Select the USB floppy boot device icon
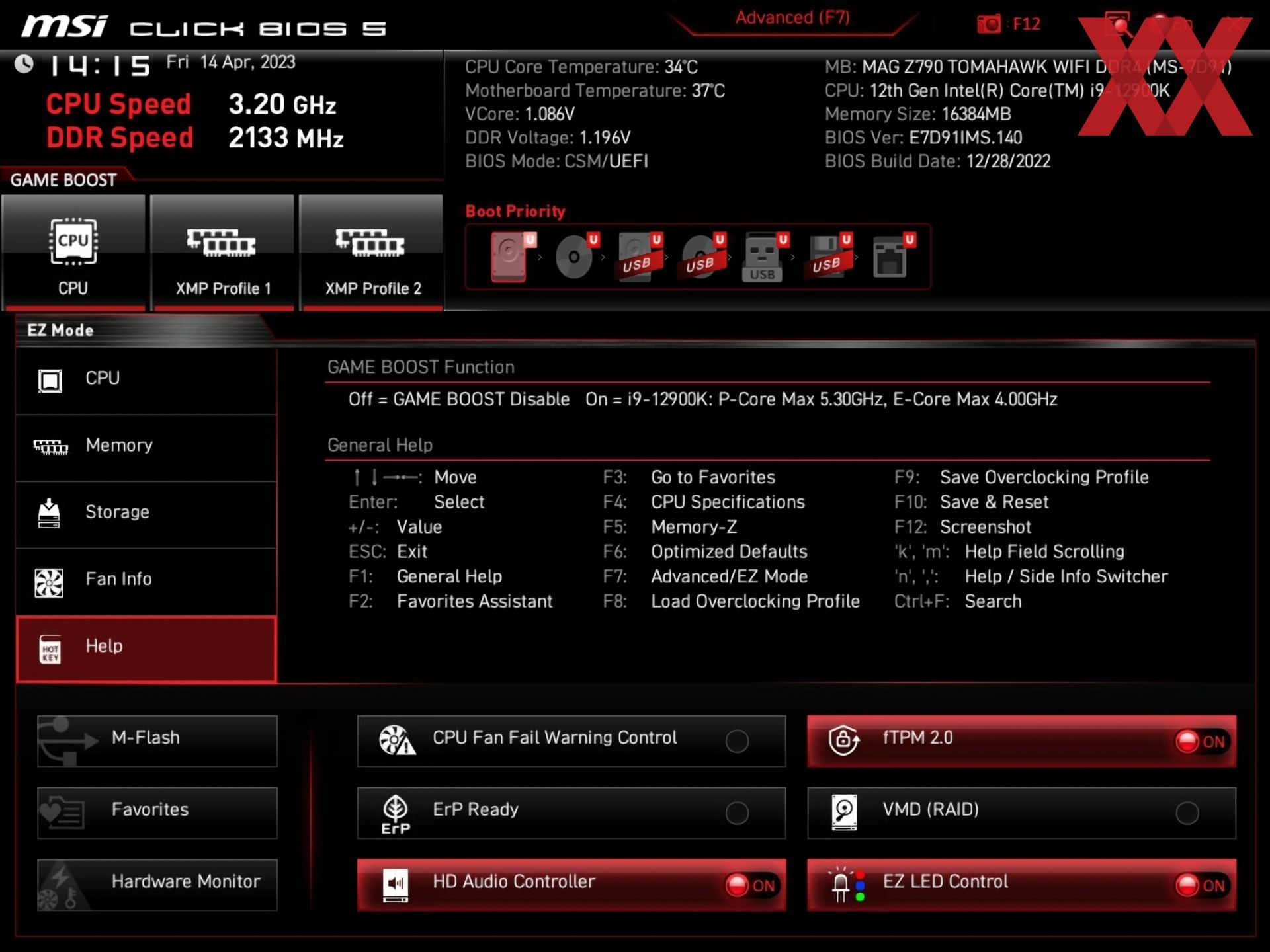Image resolution: width=1270 pixels, height=952 pixels. (827, 257)
